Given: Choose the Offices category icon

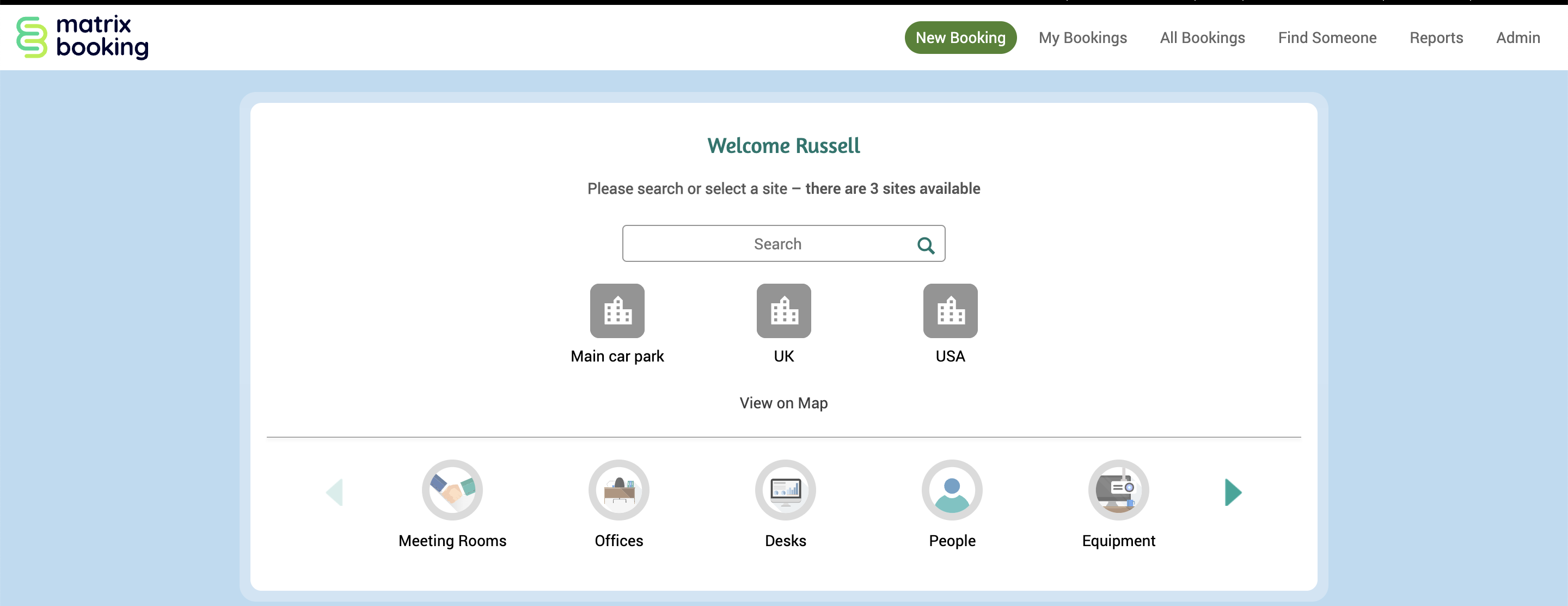Looking at the screenshot, I should pyautogui.click(x=618, y=490).
